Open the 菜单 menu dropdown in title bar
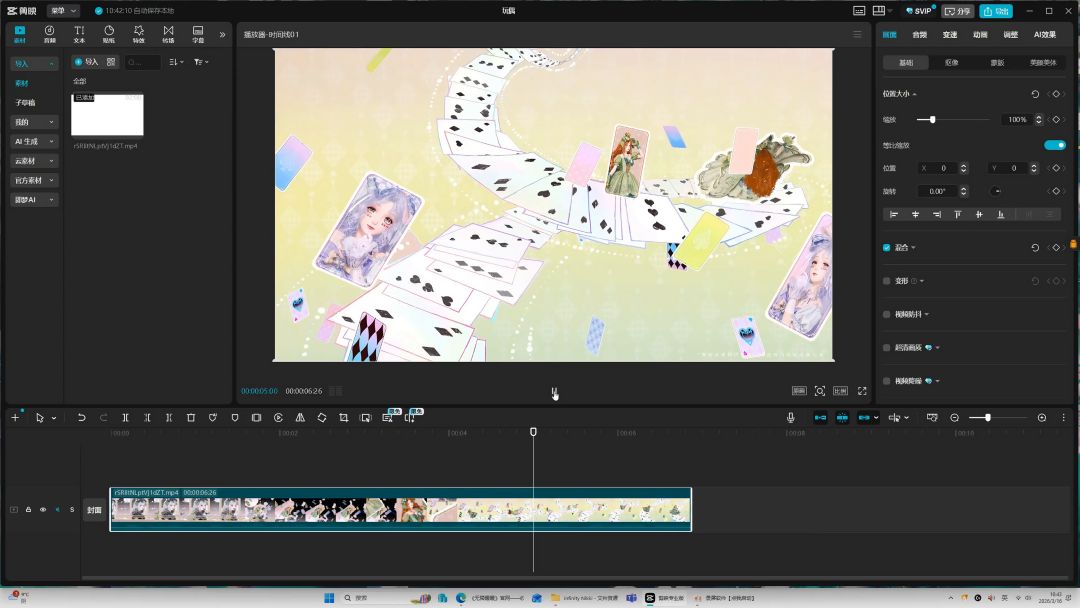 [63, 11]
